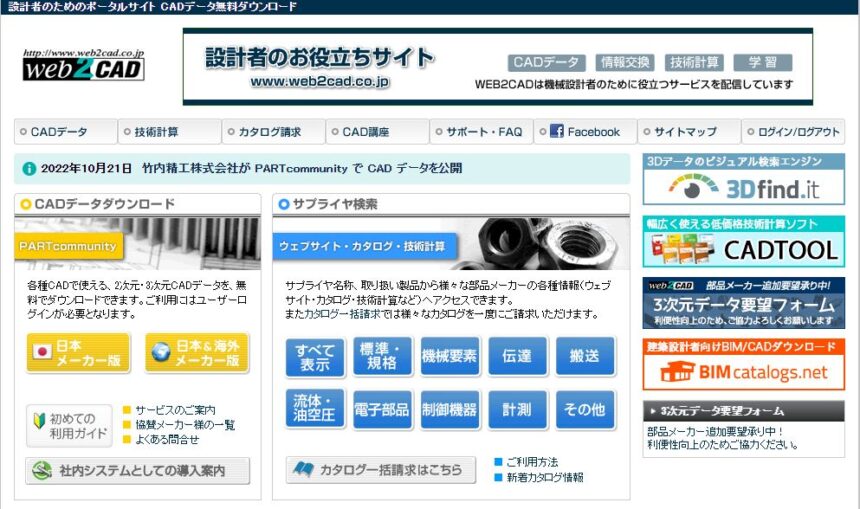The height and width of the screenshot is (509, 860).
Task: Click 社内システムとしての導入案内 button
Action: [x=137, y=471]
